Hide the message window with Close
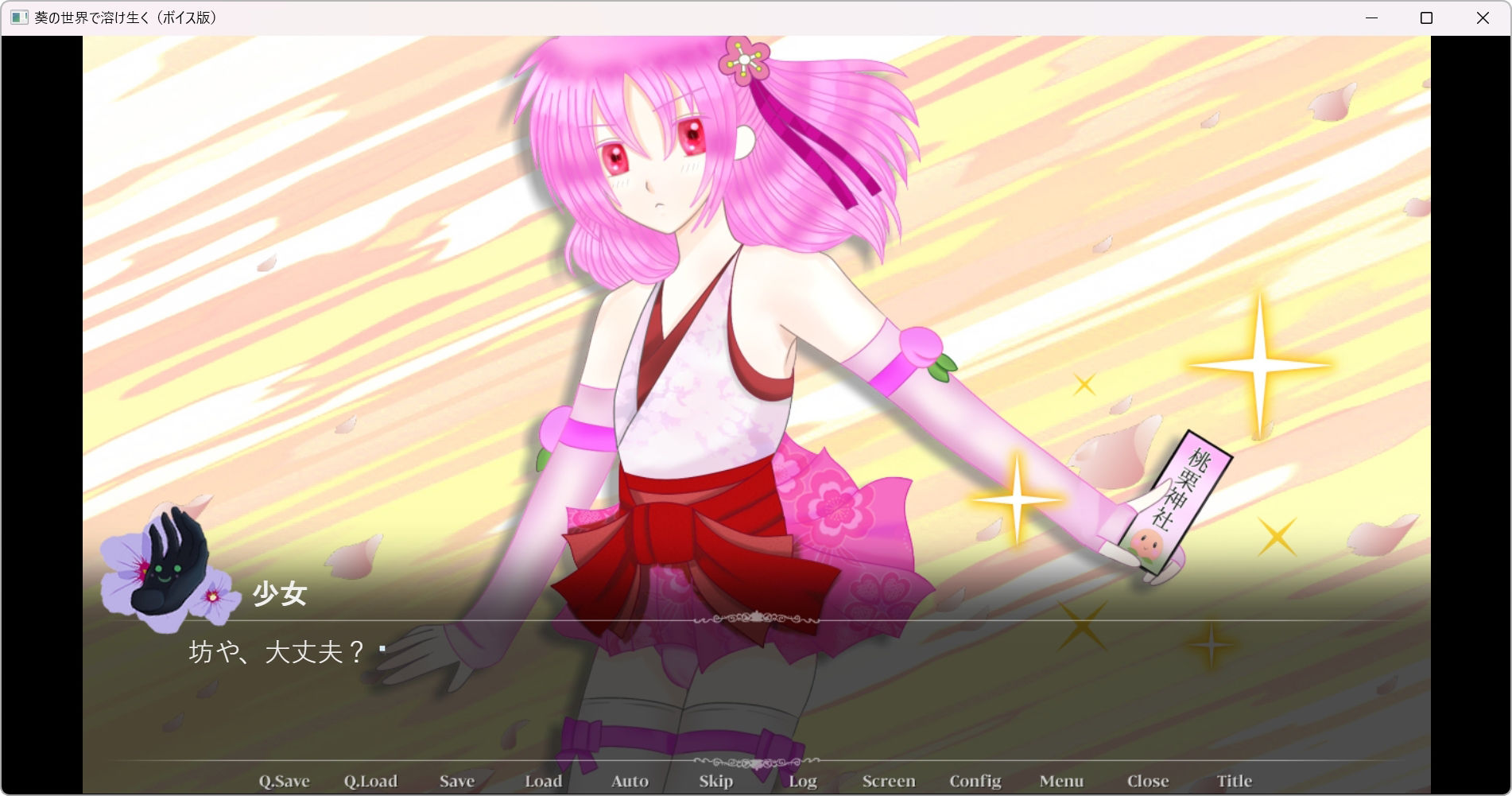 click(1147, 781)
